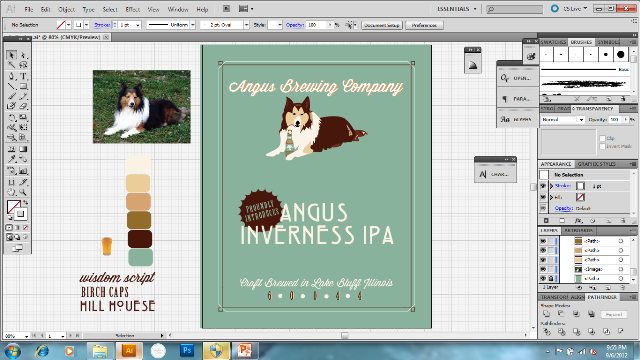The height and width of the screenshot is (360, 640).
Task: Open the Color Guide collapsed panel icon
Action: (x=473, y=66)
